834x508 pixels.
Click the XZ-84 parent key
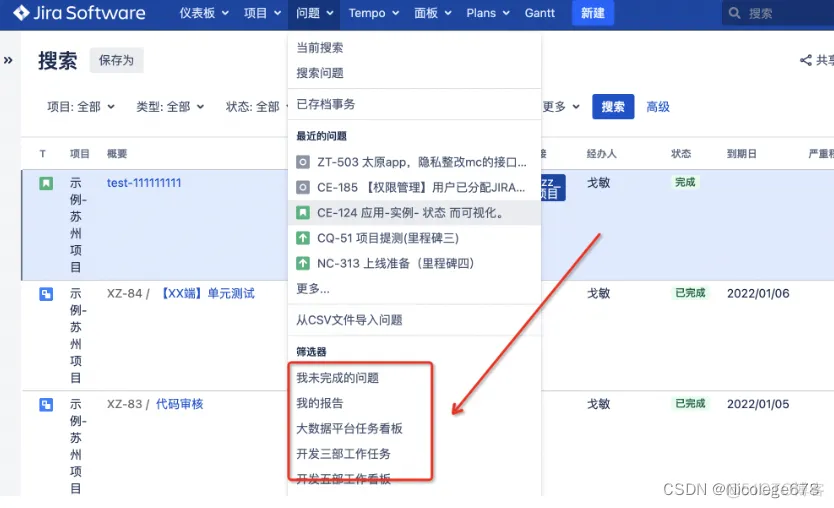[124, 294]
